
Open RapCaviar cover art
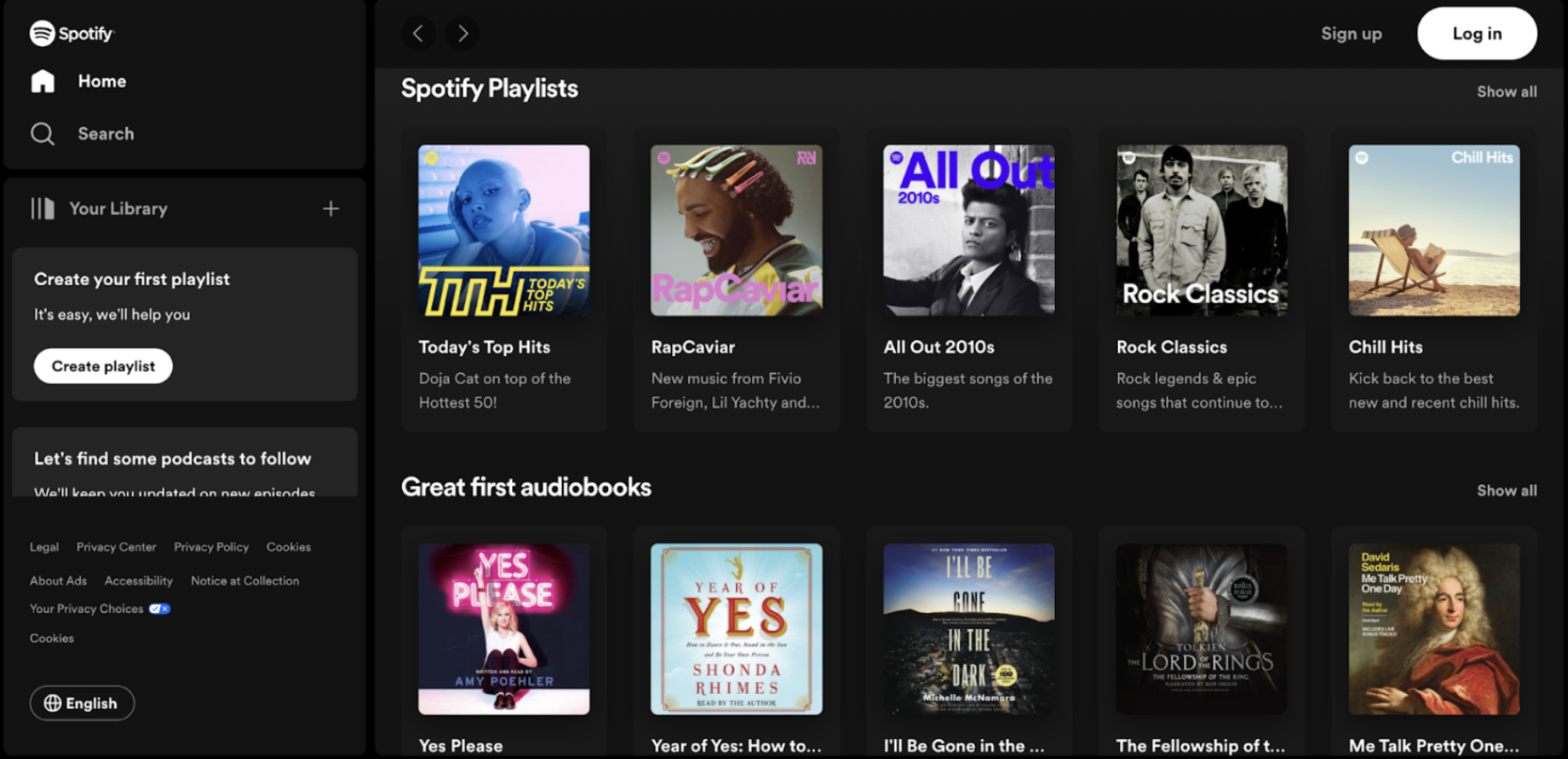coord(737,230)
